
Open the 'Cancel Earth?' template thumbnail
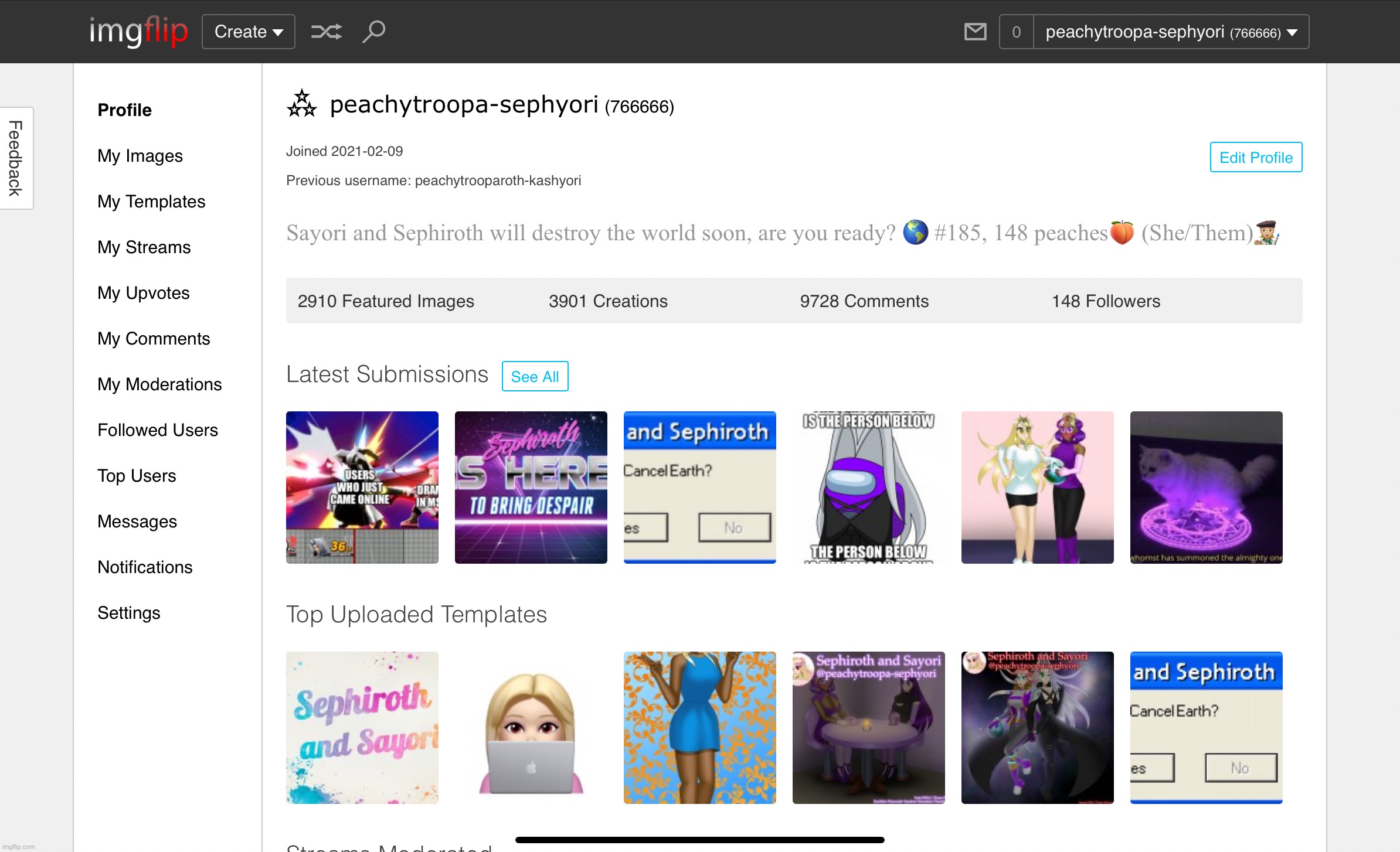1207,728
